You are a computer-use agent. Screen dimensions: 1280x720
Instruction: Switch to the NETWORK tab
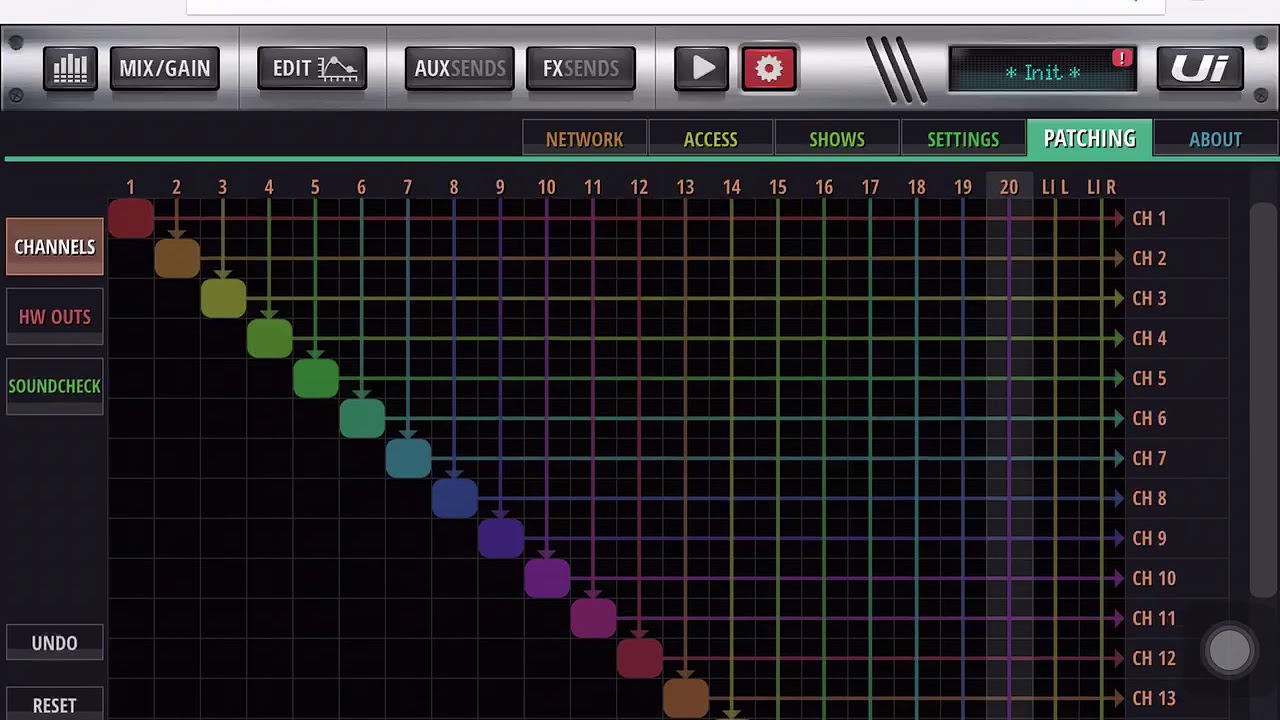tap(585, 139)
